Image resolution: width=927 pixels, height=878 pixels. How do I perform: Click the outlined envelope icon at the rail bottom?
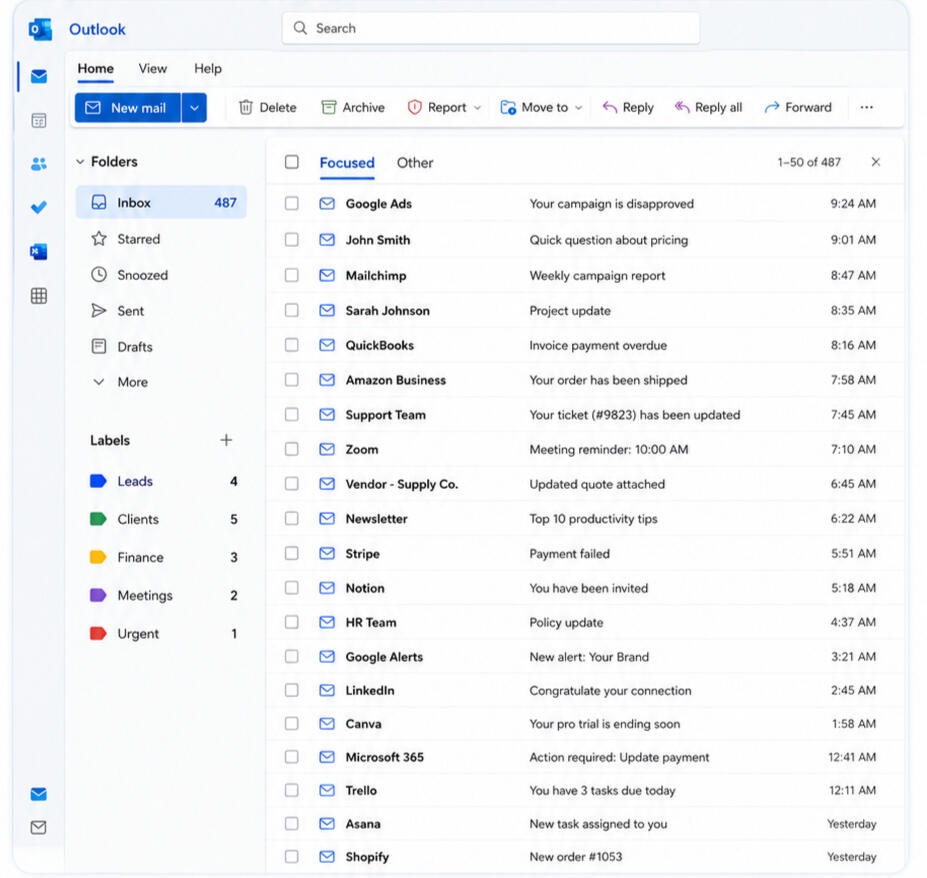39,827
